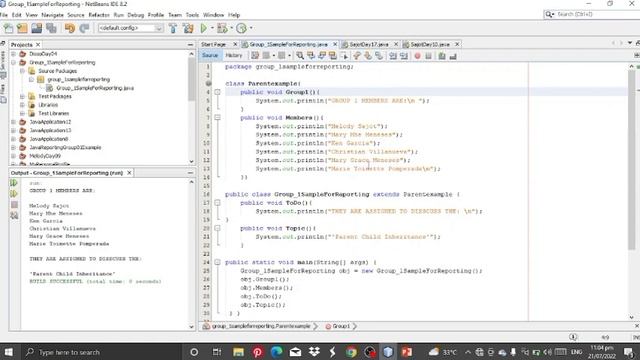Click the editor Find Selection magnifier icon
Image resolution: width=640 pixels, height=360 pixels.
click(300, 56)
